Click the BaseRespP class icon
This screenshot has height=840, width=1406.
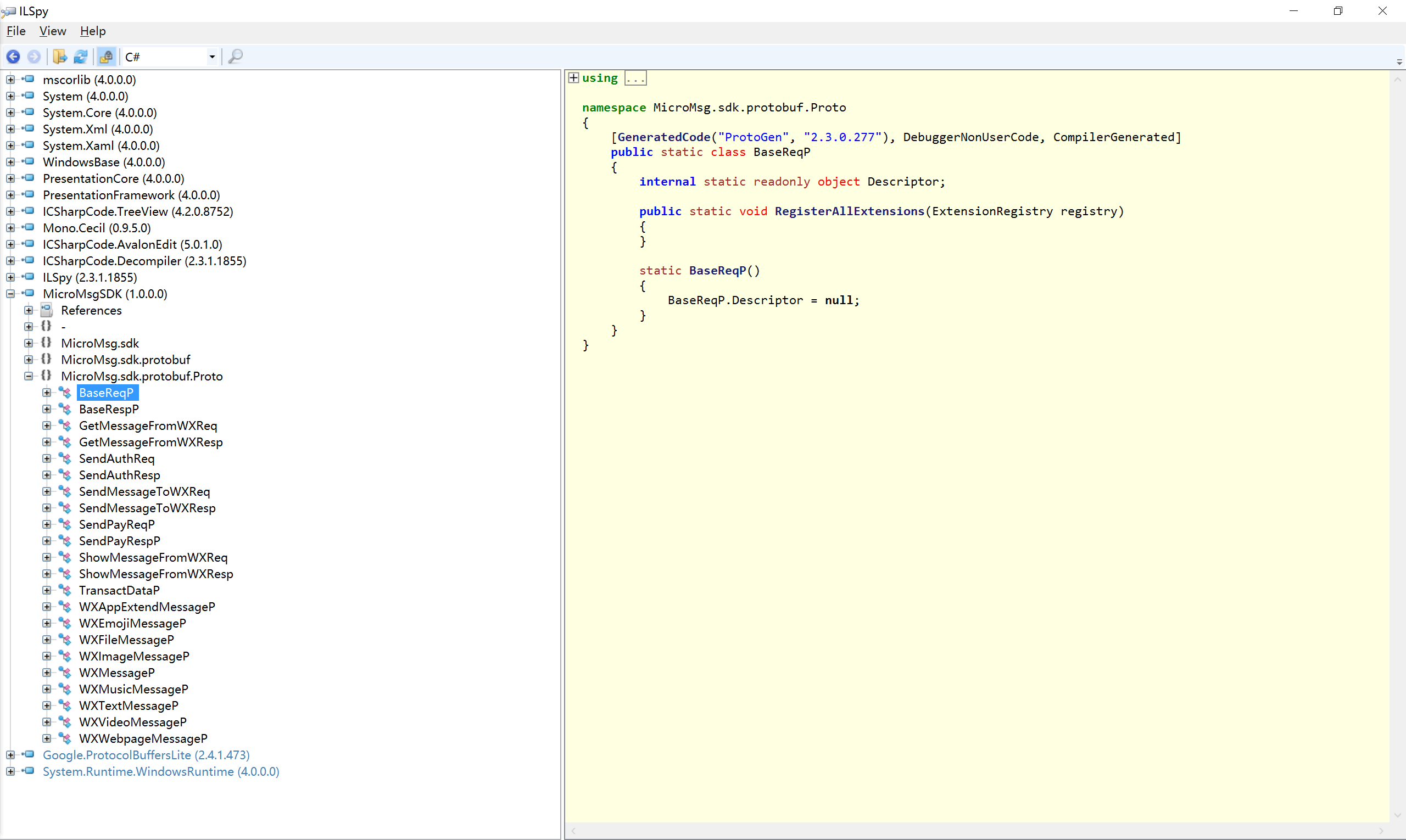65,409
